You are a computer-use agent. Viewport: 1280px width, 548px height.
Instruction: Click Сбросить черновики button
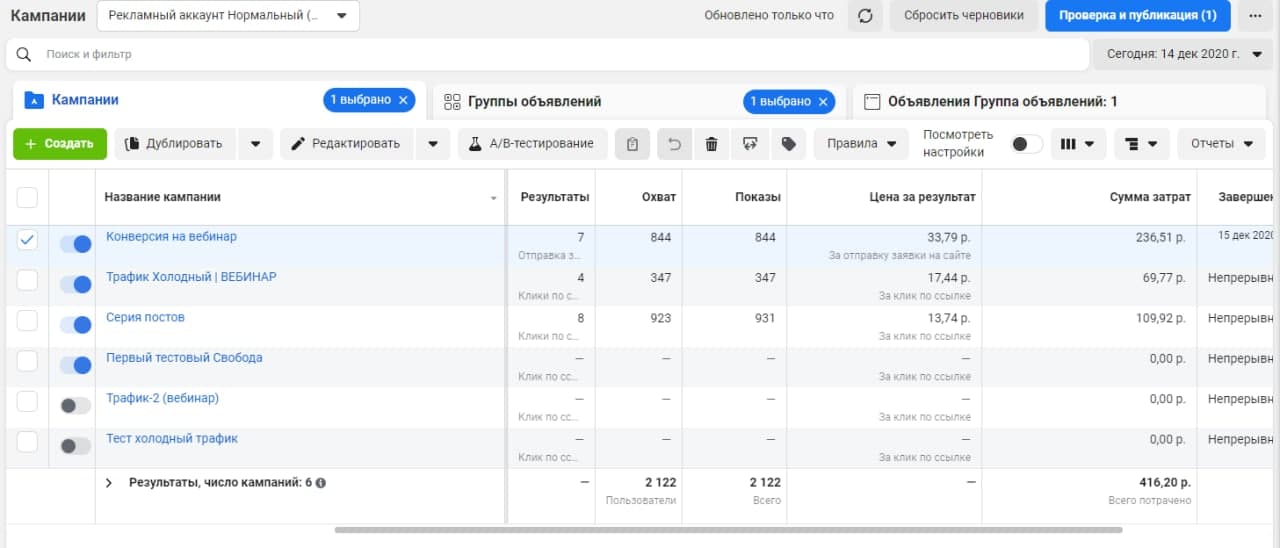point(964,16)
